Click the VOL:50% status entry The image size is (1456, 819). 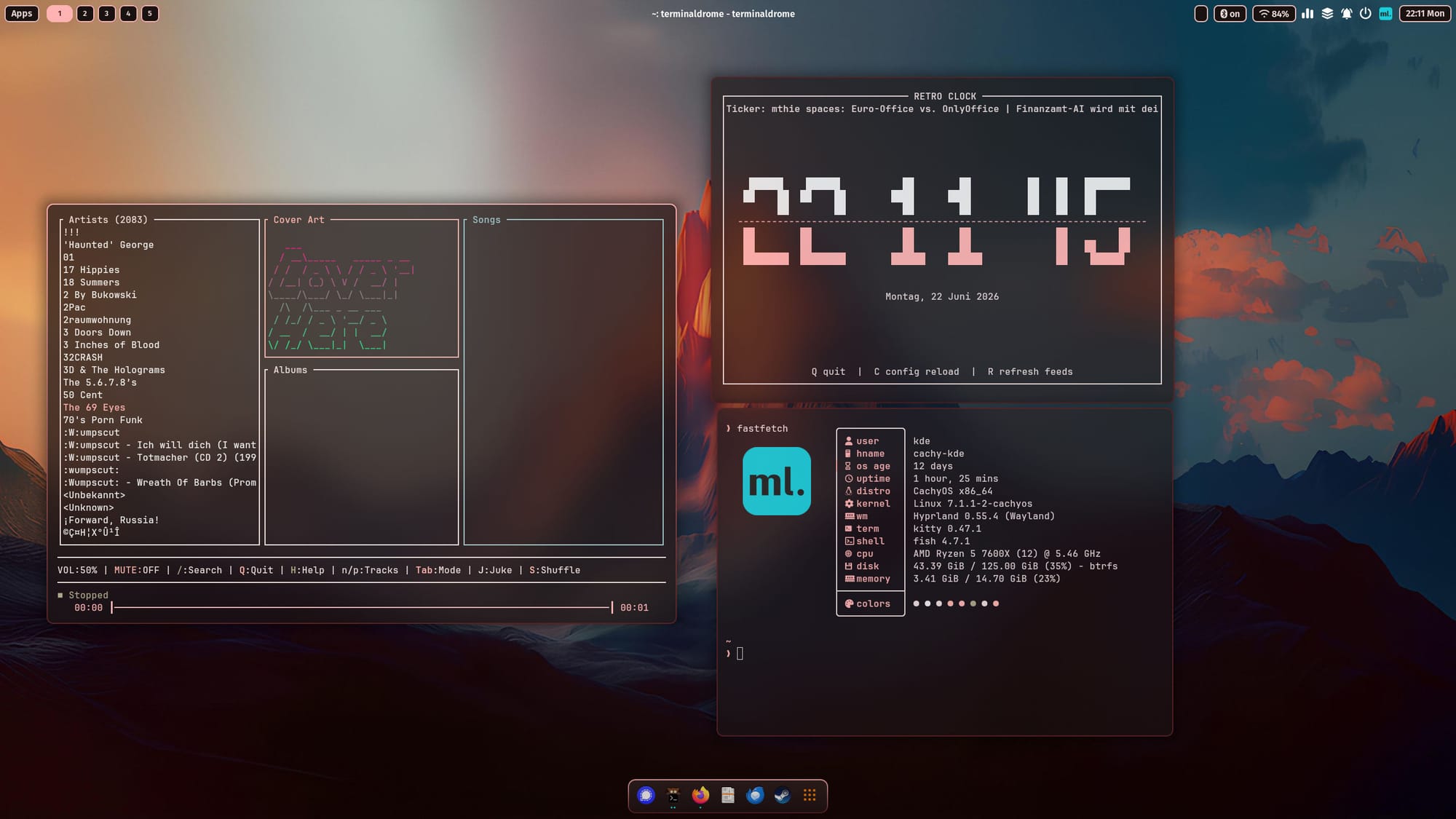(77, 570)
